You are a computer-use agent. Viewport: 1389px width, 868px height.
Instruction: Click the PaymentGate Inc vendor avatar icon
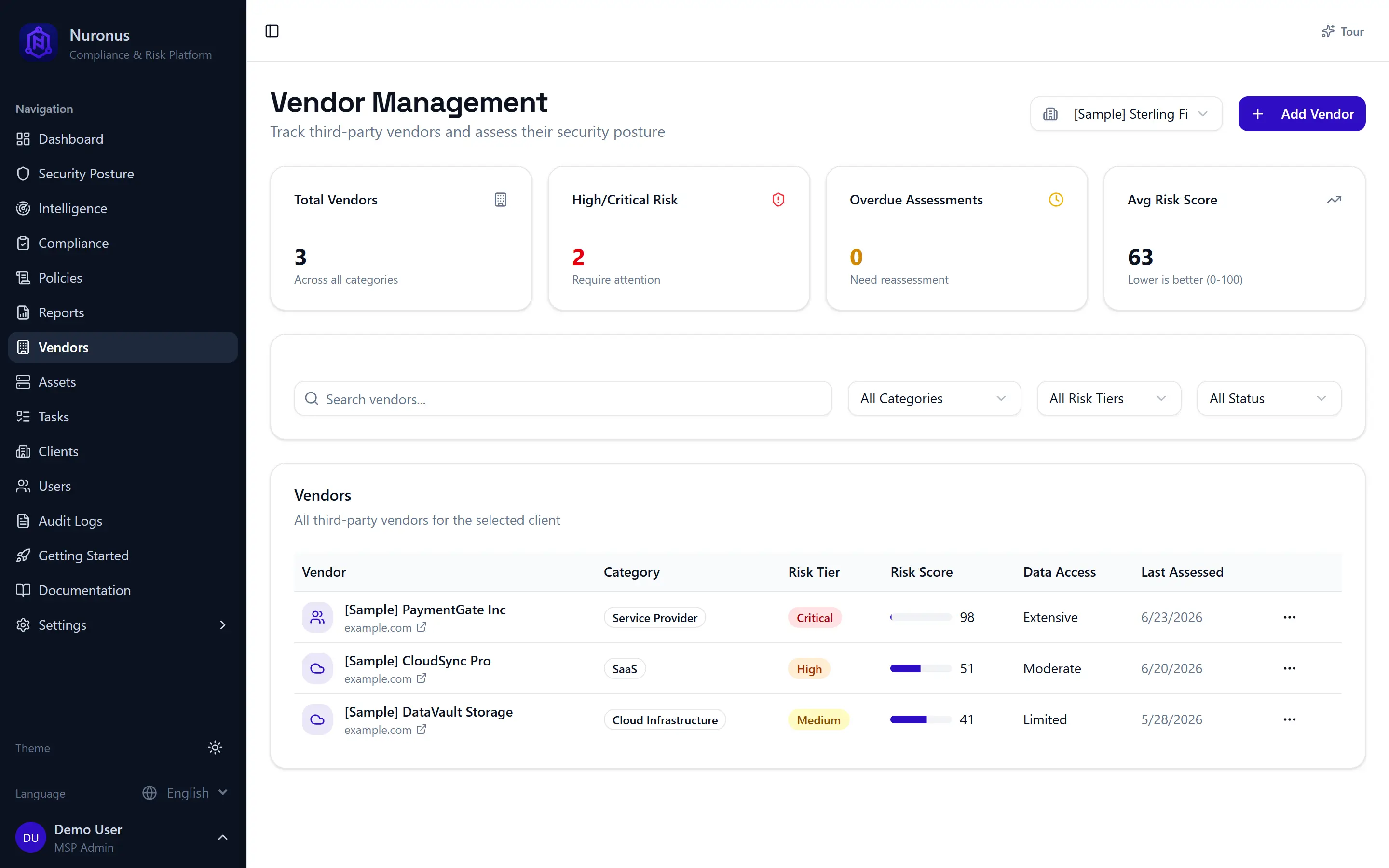[x=317, y=617]
